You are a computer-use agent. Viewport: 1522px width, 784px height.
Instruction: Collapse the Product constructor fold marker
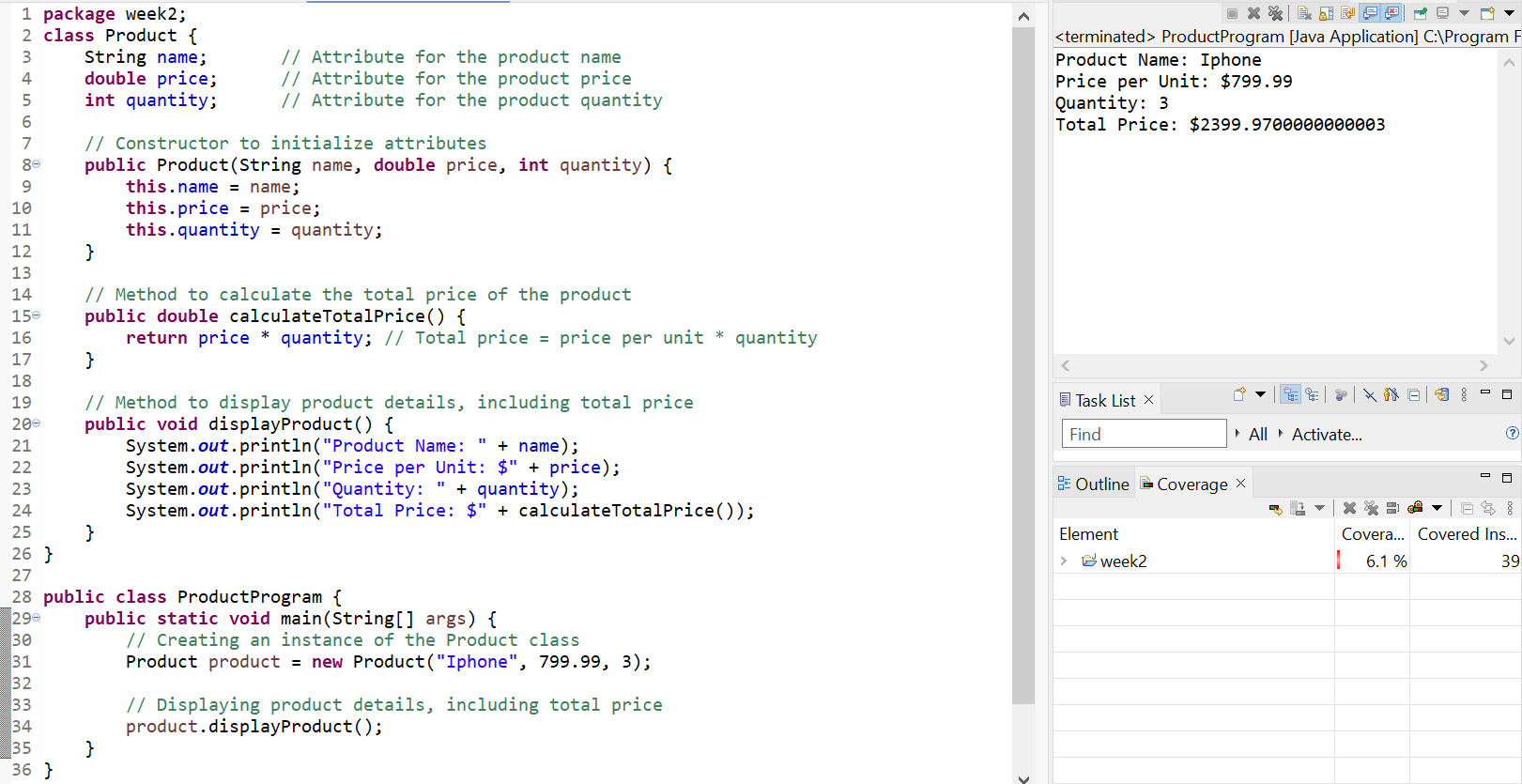click(37, 164)
